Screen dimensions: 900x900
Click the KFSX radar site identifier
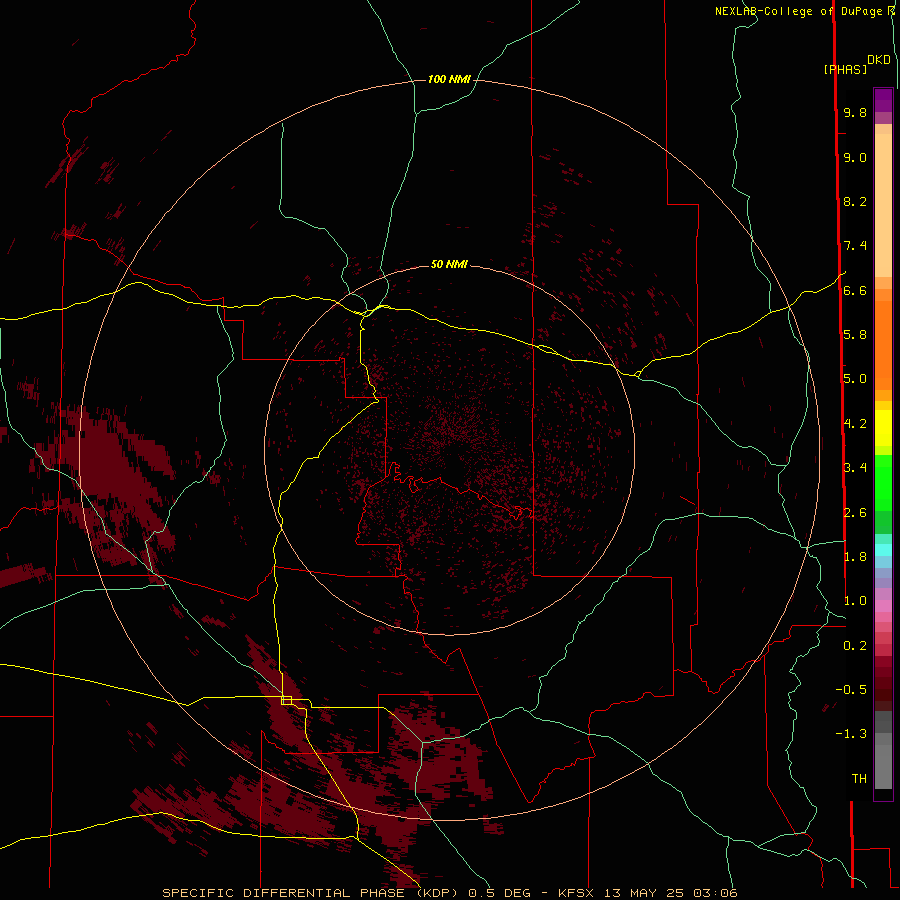tap(577, 893)
